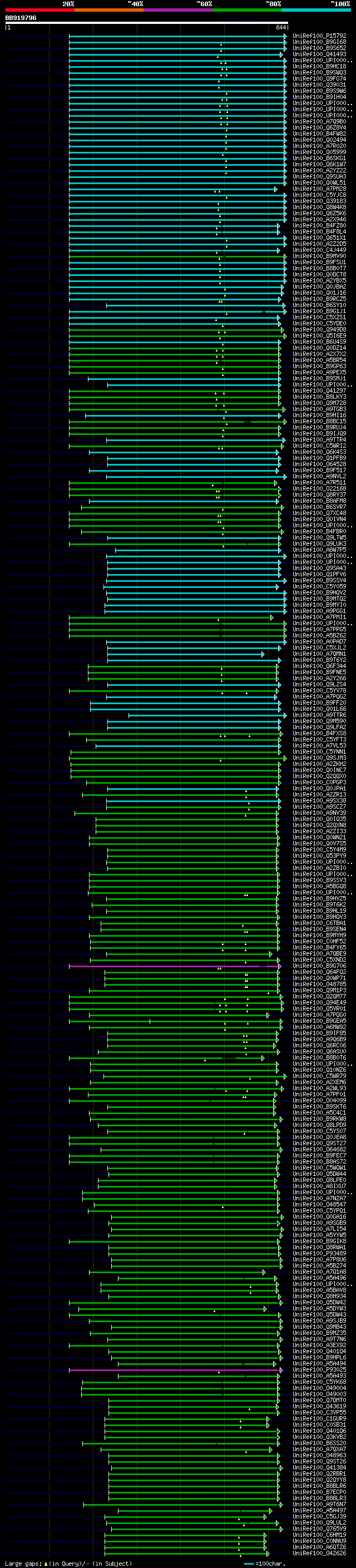Select hit label UniRef100_A7PM28
356x1568 pixels.
click(319, 189)
